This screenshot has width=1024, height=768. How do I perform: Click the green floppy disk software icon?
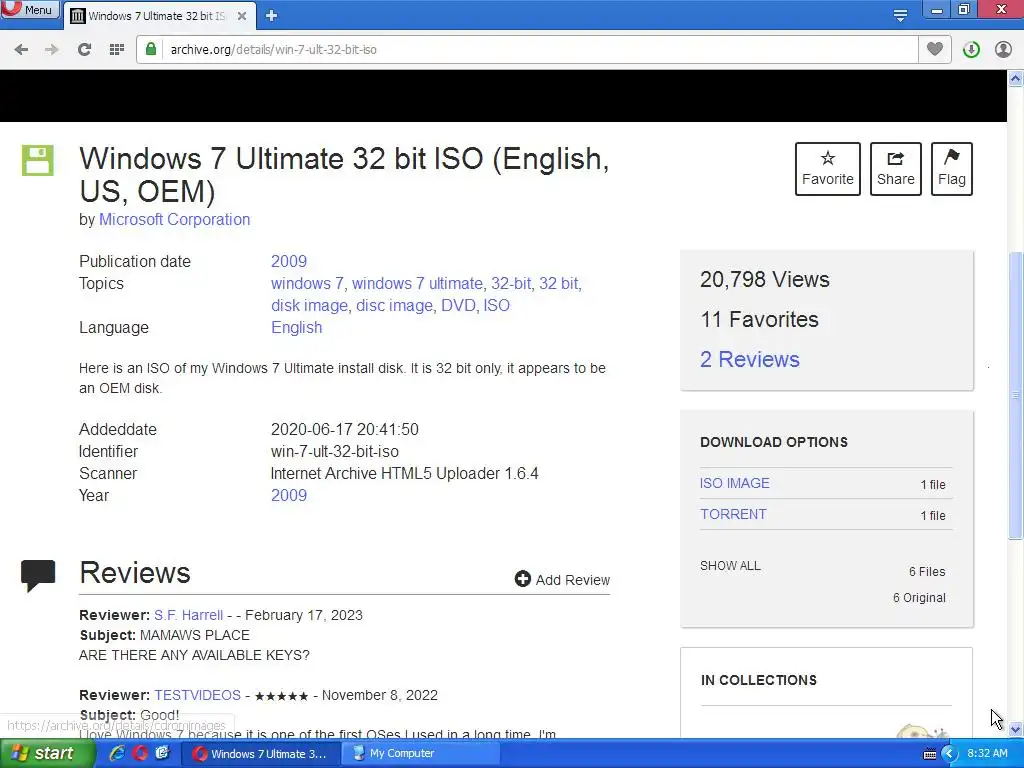38,161
